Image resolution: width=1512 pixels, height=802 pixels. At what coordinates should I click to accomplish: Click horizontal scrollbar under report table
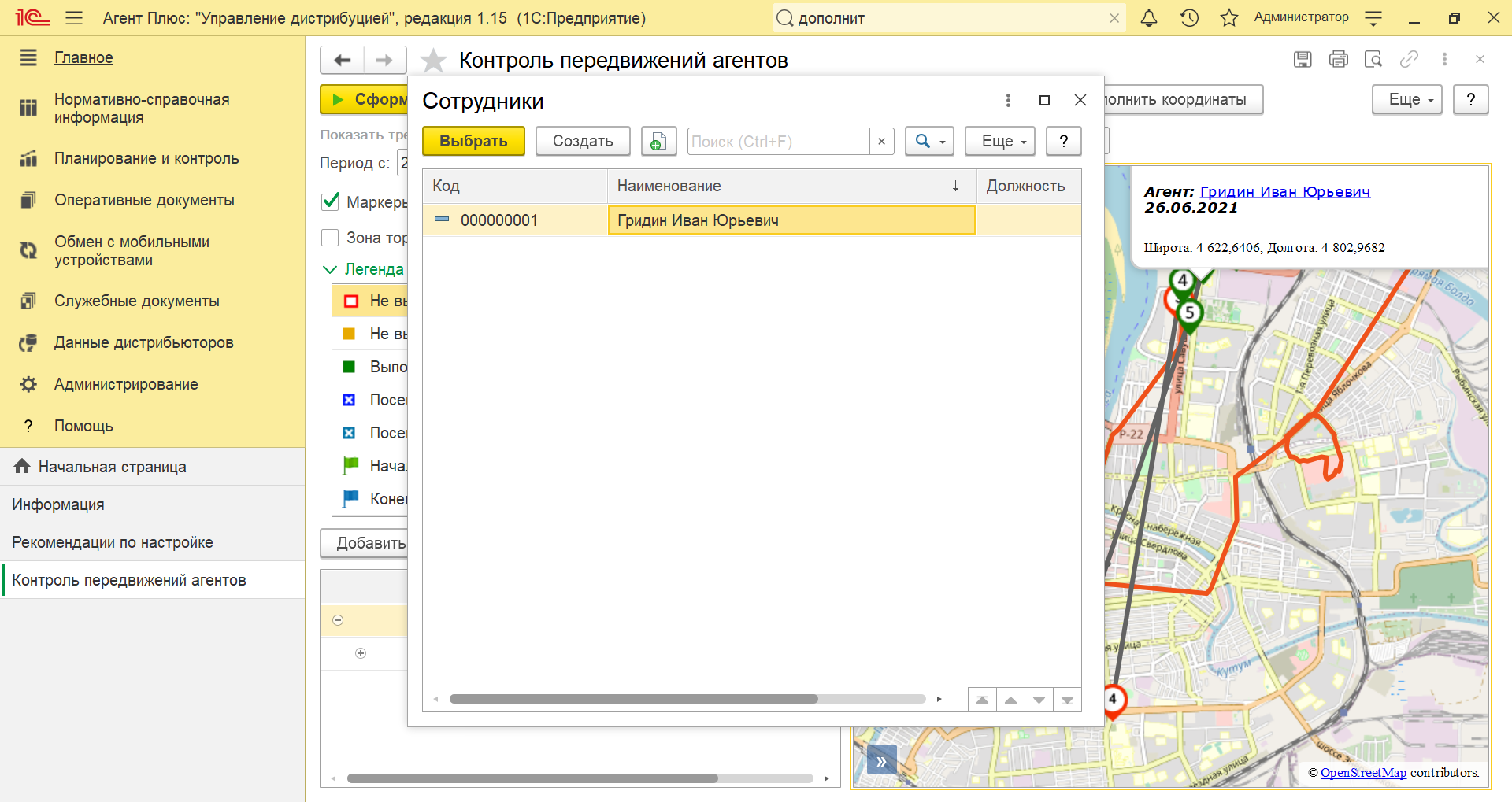tap(532, 778)
